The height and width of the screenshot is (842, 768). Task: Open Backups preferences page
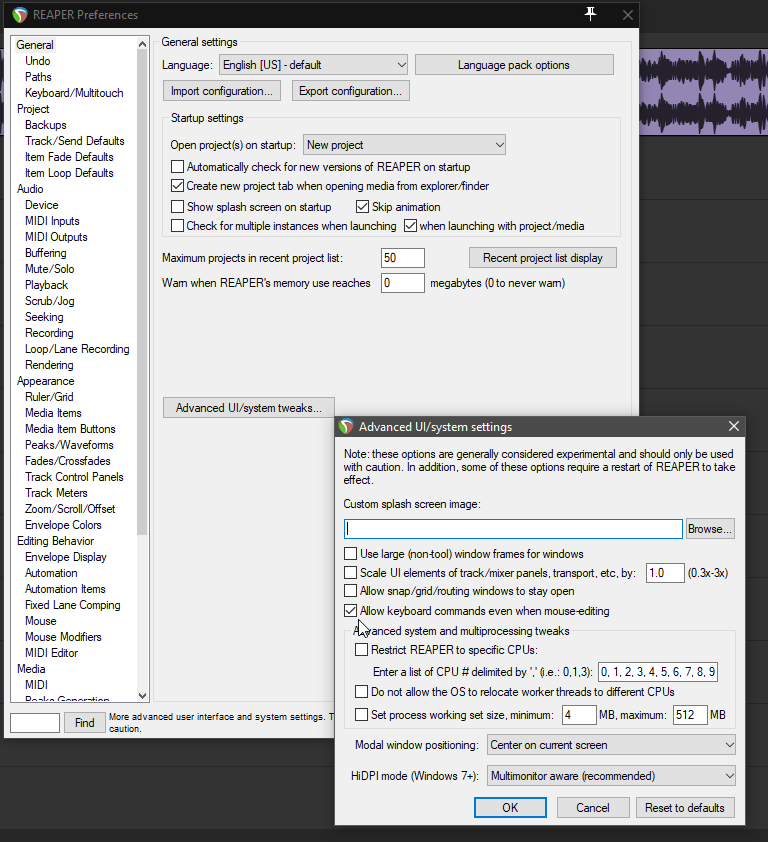coord(46,125)
